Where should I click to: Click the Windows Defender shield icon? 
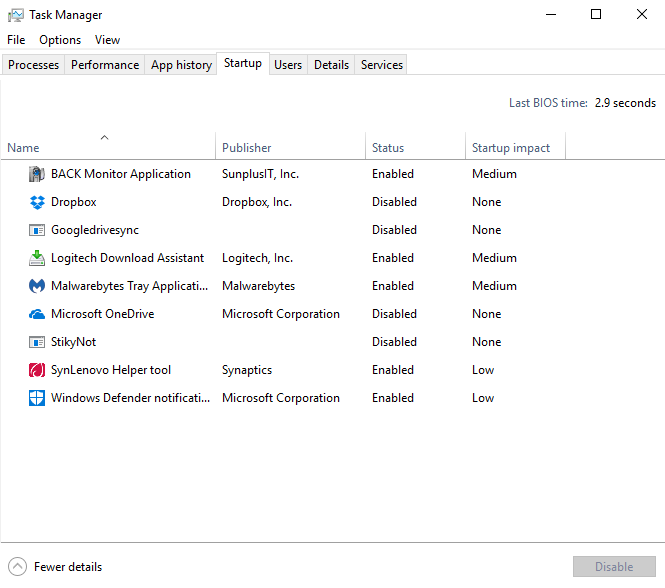pyautogui.click(x=37, y=398)
